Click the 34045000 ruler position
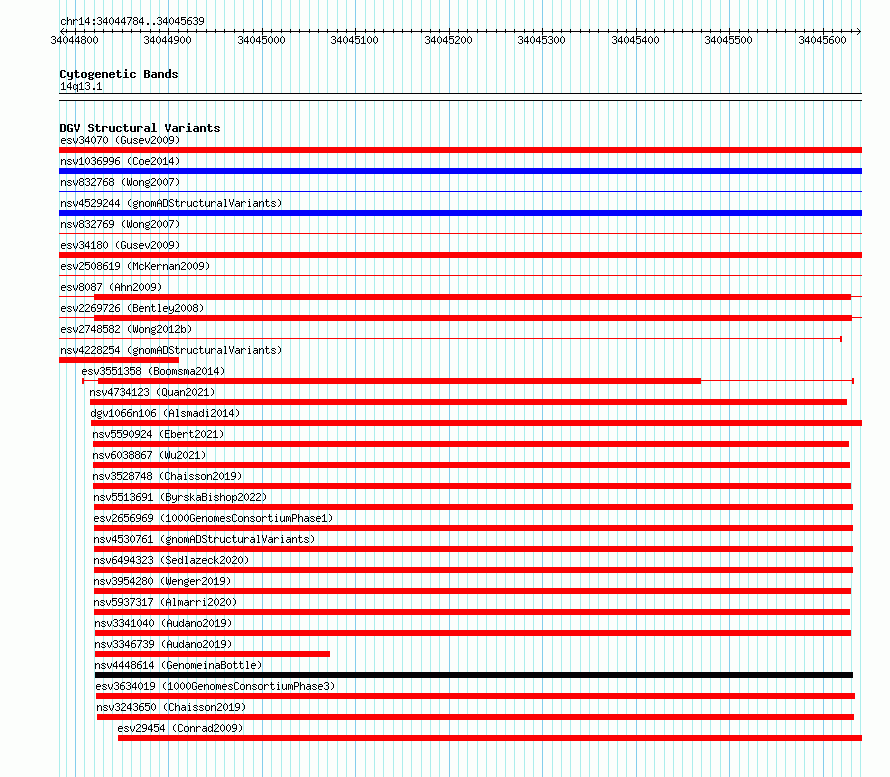 [261, 40]
